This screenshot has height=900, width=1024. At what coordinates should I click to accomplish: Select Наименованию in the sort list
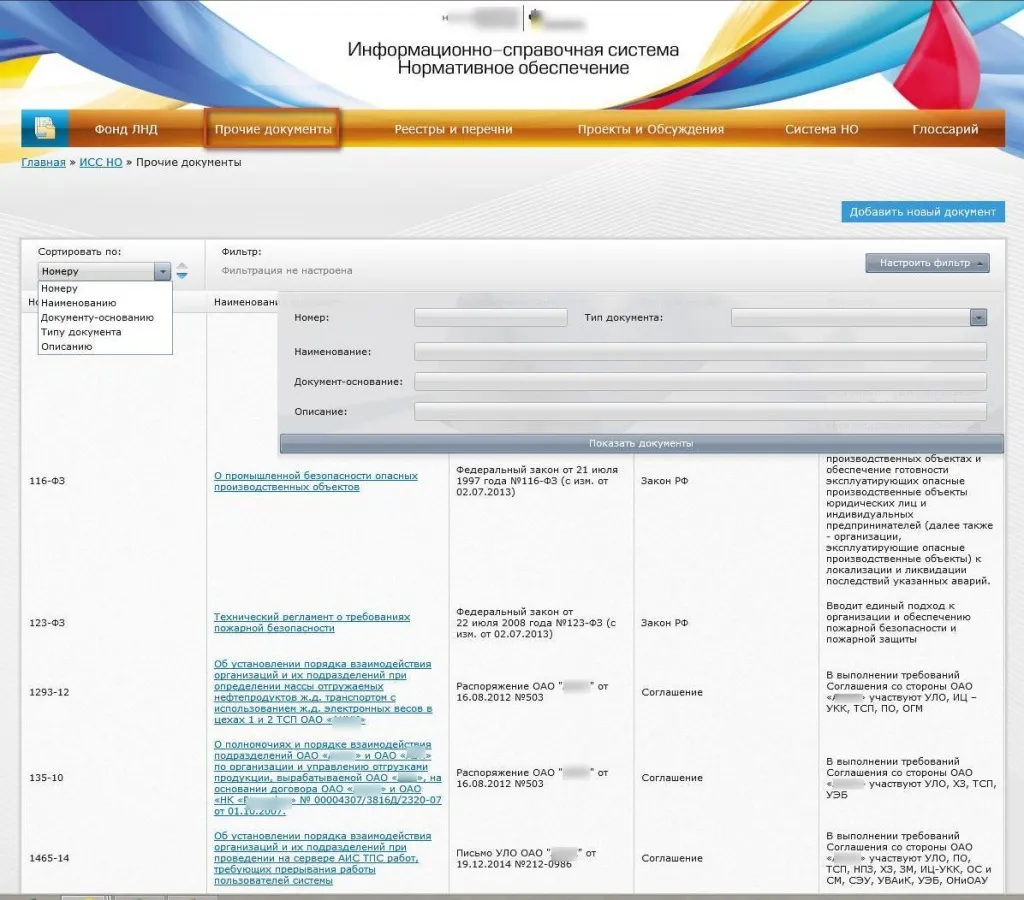[x=78, y=303]
